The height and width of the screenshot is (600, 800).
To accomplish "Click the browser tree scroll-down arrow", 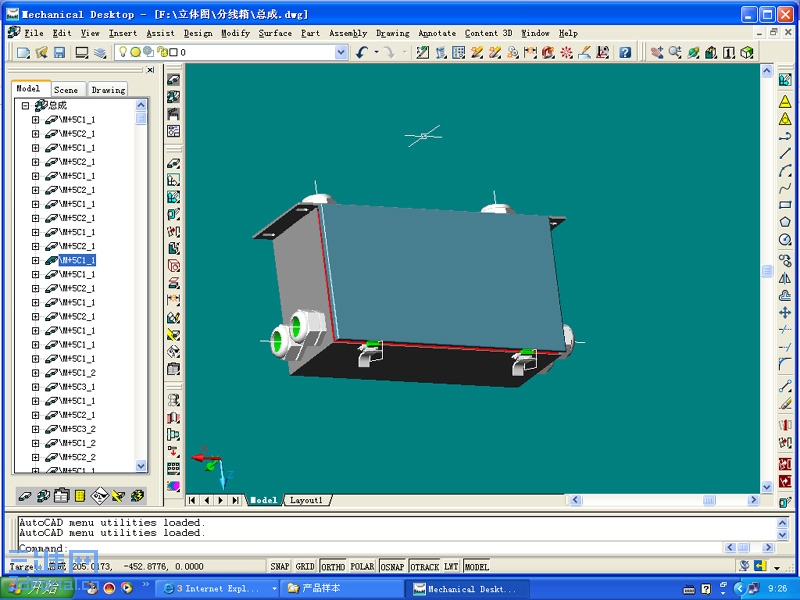I will 141,466.
